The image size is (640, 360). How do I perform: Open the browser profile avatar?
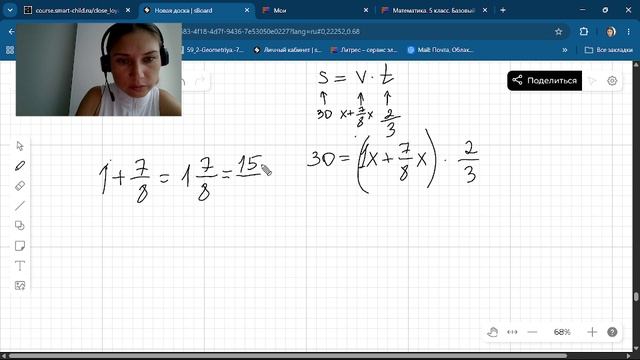tap(611, 31)
